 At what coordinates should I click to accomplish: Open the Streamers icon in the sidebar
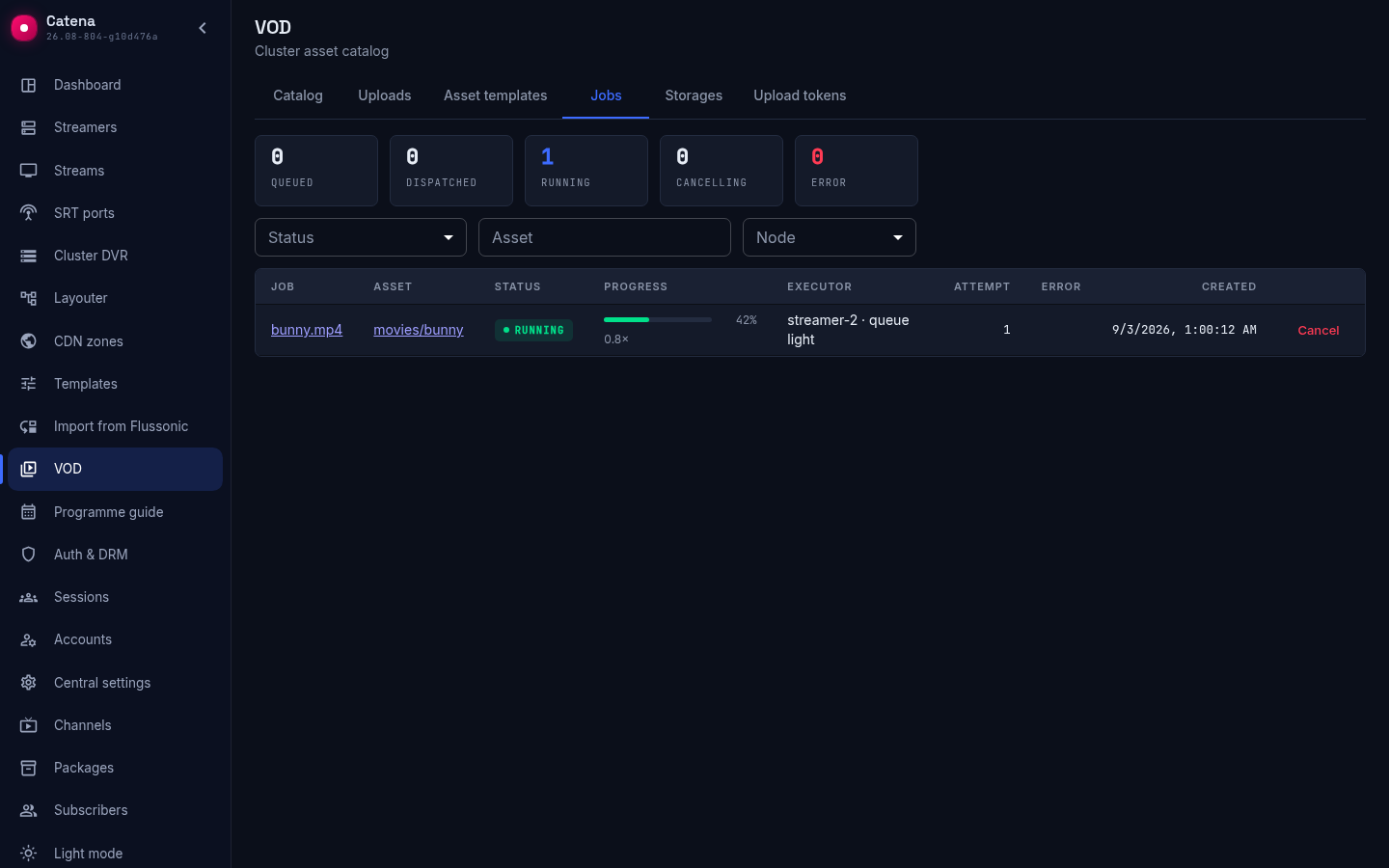(x=29, y=127)
